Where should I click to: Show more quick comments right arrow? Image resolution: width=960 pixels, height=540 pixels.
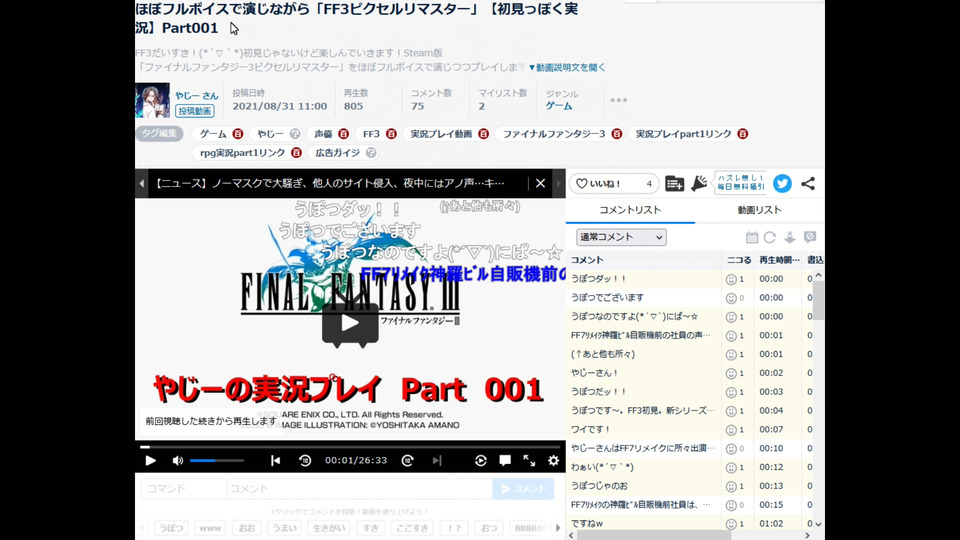(558, 528)
